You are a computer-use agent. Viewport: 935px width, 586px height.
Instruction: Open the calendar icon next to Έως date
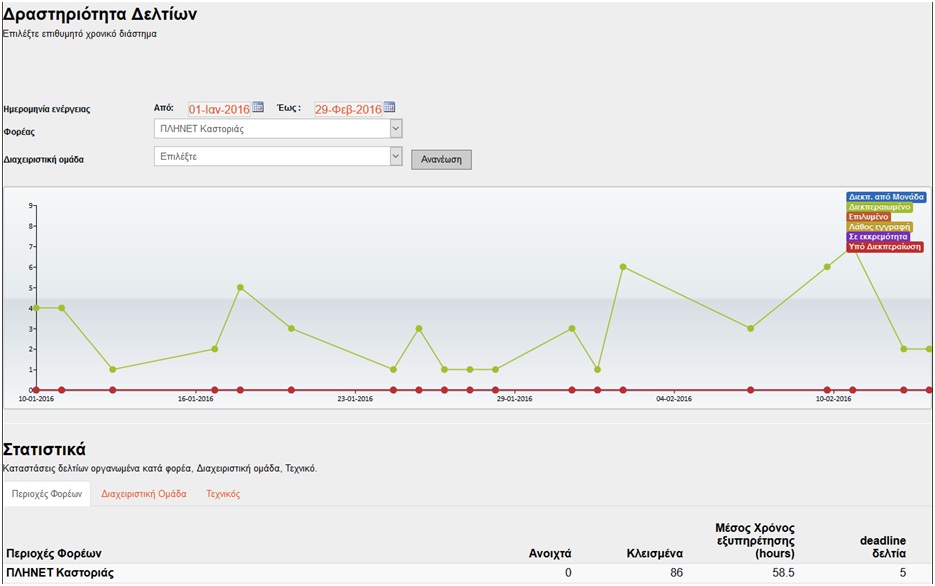pos(390,108)
